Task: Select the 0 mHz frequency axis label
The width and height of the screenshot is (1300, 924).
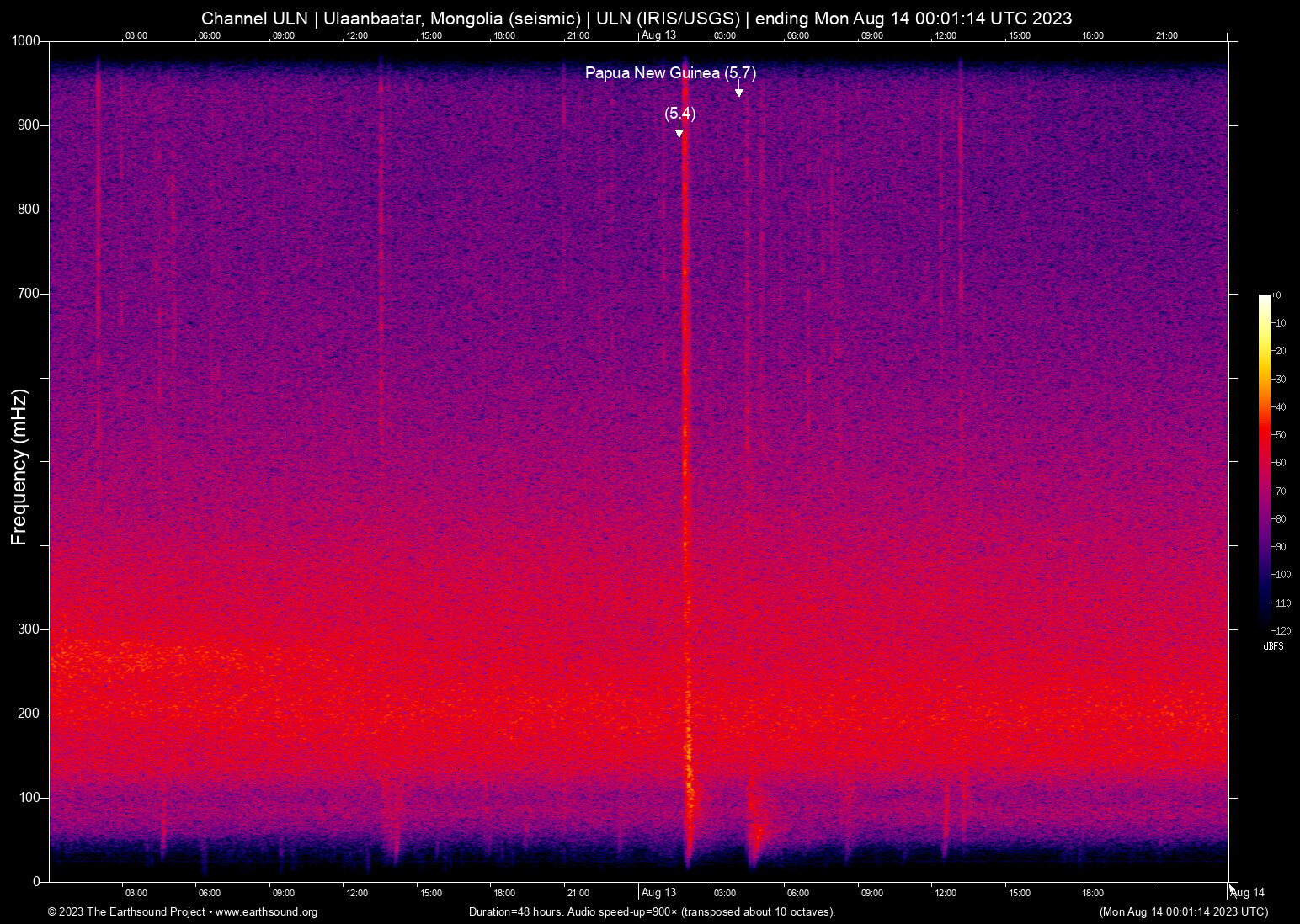Action: 36,882
